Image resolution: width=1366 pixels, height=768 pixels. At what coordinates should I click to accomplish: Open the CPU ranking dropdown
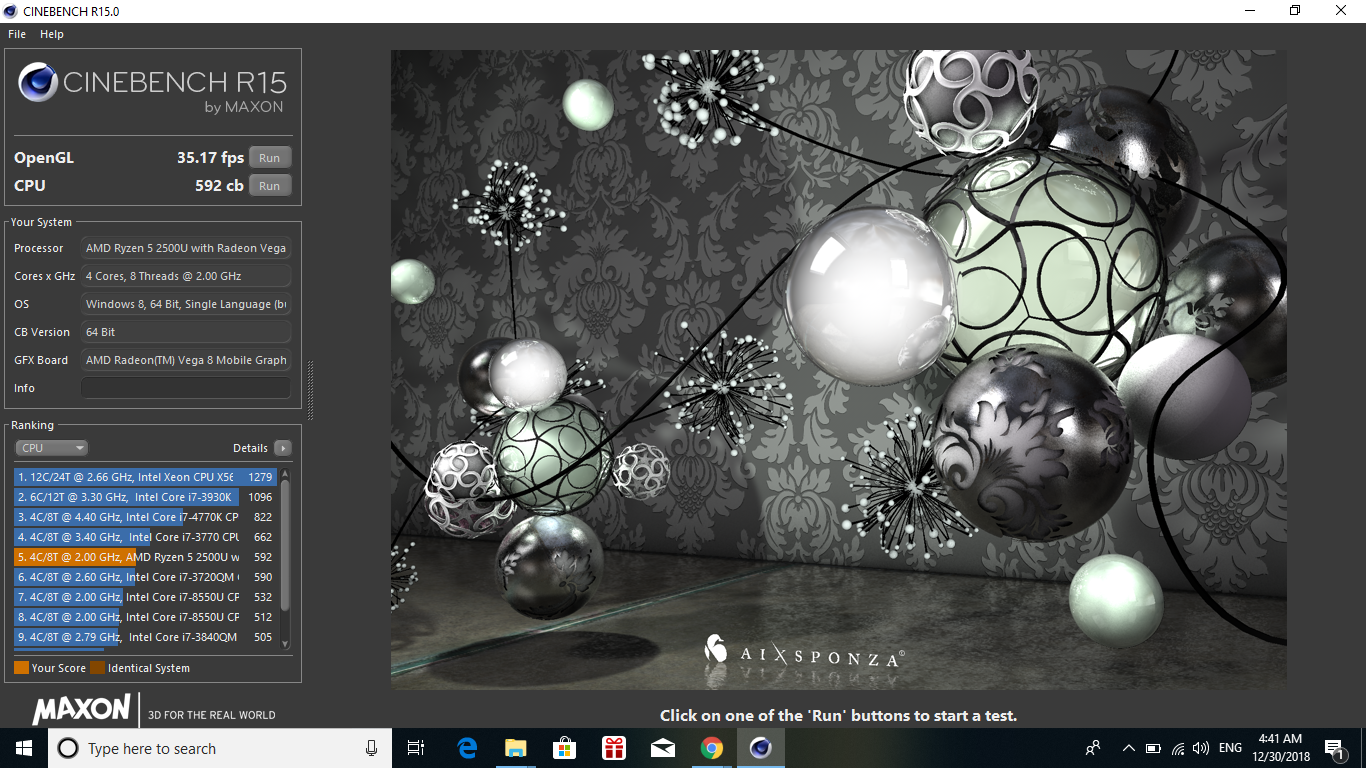[51, 448]
